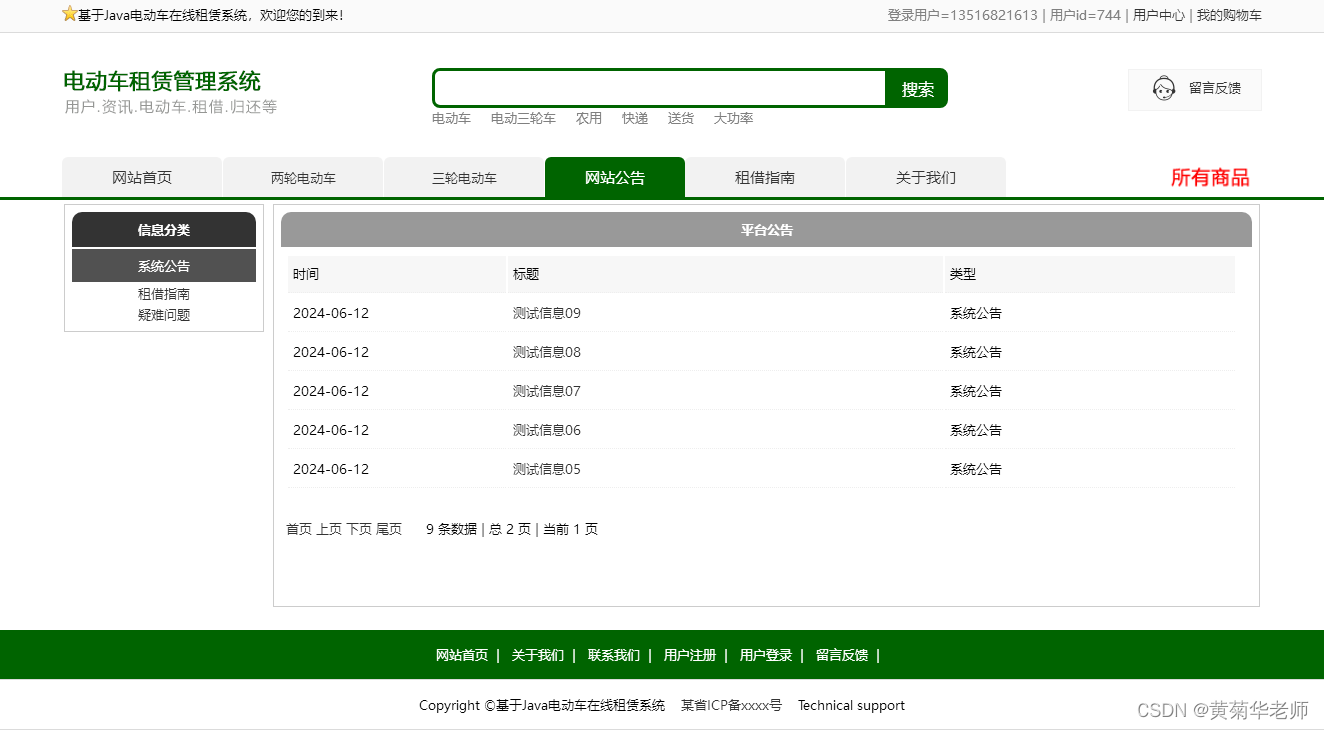Select 租借指南 in the sidebar categories
The height and width of the screenshot is (730, 1324).
coord(164,294)
